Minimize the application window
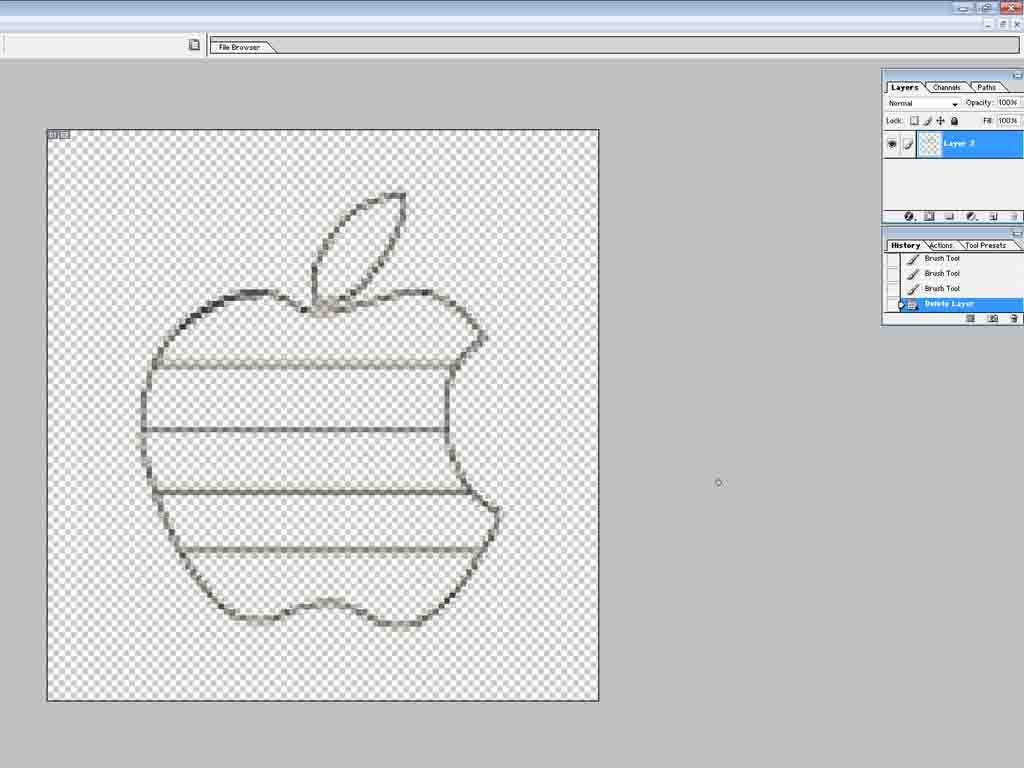The image size is (1024, 768). (x=963, y=8)
